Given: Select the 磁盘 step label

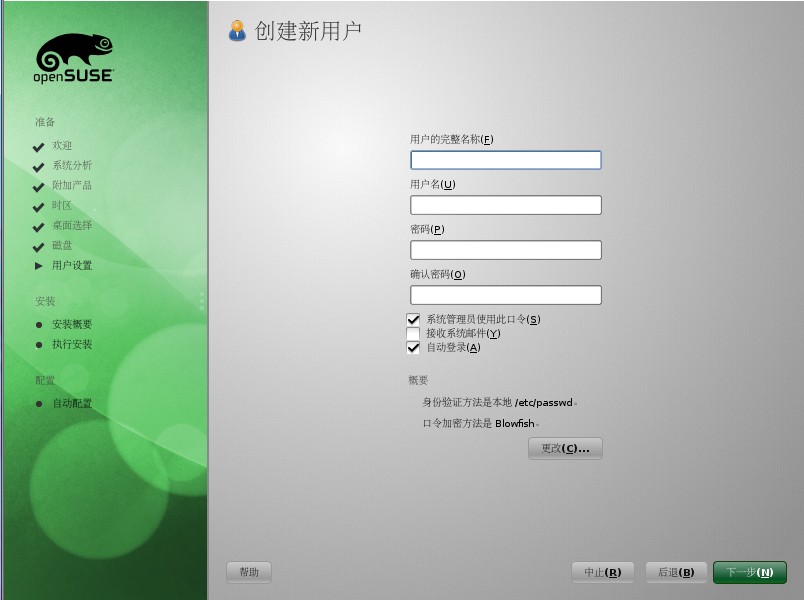Looking at the screenshot, I should pos(62,245).
